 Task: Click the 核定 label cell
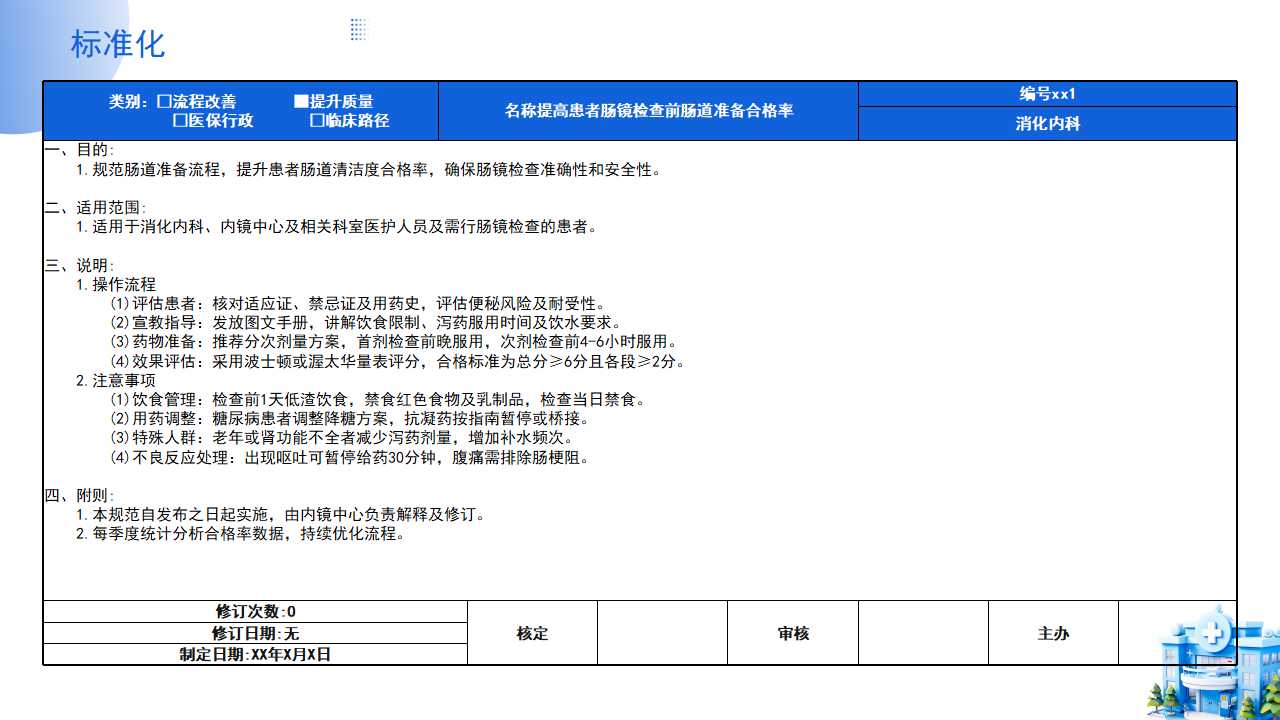(532, 633)
